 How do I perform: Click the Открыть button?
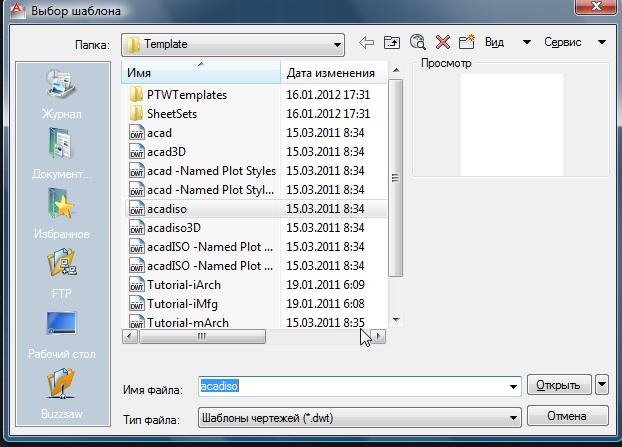click(x=559, y=384)
